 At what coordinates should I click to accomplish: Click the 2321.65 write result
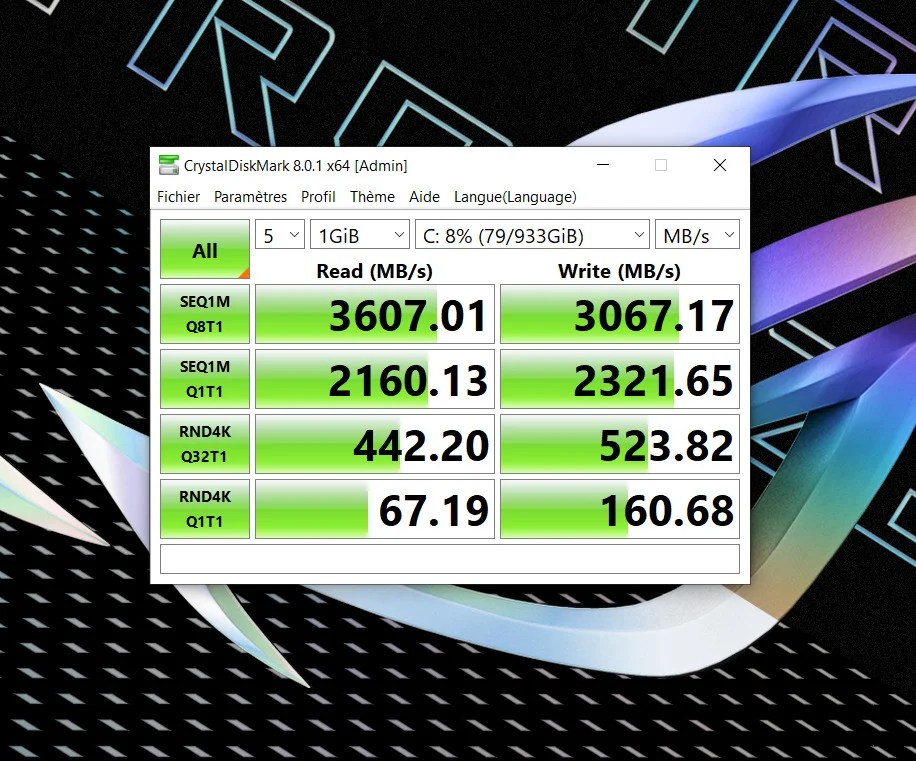point(620,379)
